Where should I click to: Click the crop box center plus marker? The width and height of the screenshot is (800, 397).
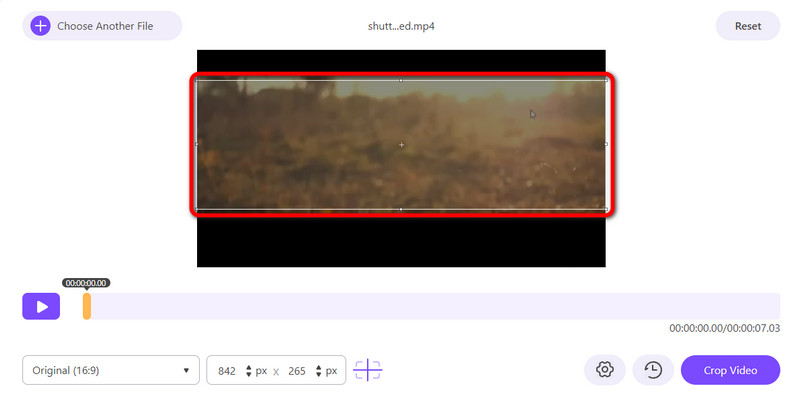pyautogui.click(x=402, y=145)
